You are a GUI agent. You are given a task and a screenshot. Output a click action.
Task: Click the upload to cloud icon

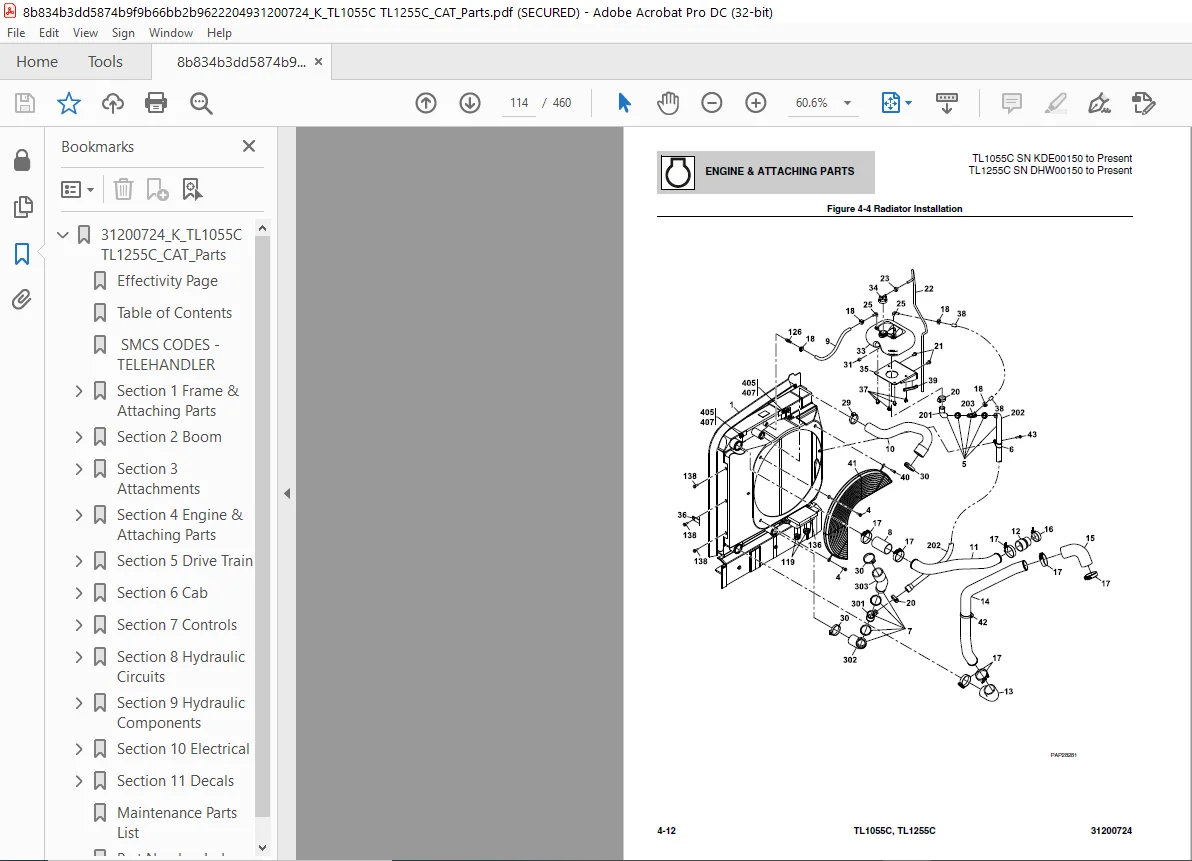pyautogui.click(x=113, y=103)
